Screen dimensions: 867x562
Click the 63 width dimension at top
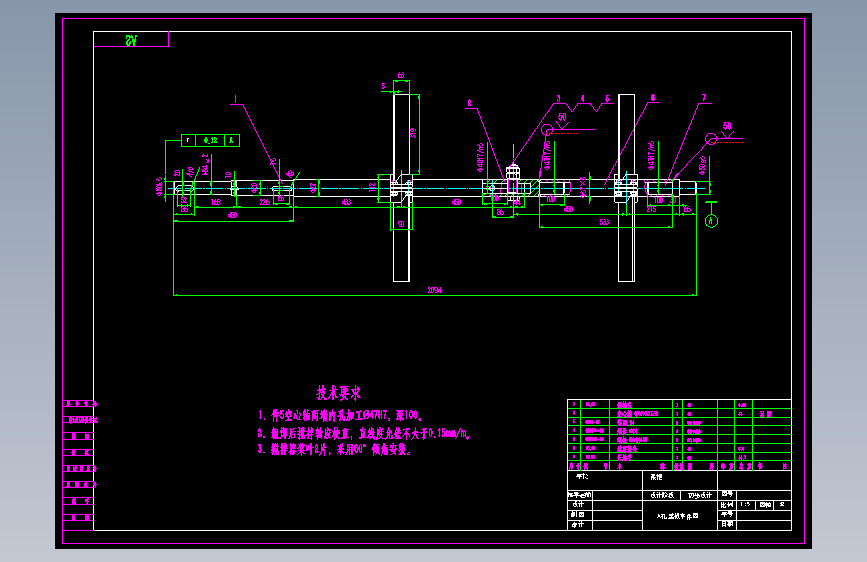tap(401, 75)
